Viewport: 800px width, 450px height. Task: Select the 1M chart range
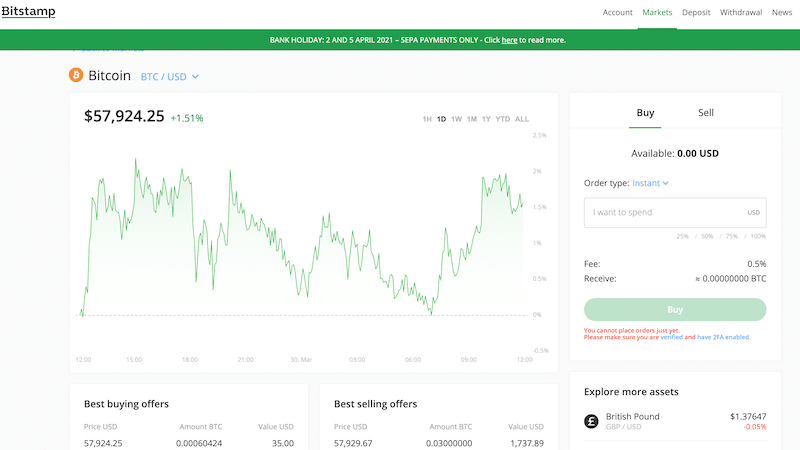(472, 119)
